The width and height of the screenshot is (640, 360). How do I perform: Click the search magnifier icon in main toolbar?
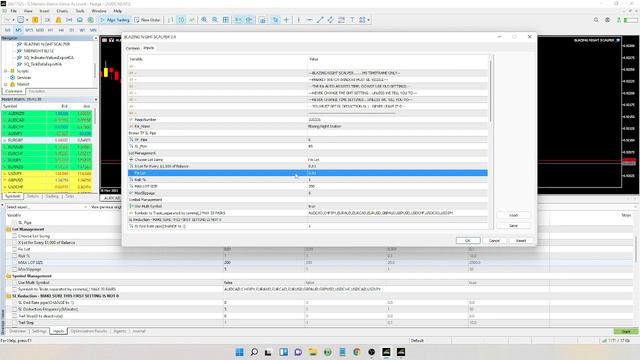point(596,20)
